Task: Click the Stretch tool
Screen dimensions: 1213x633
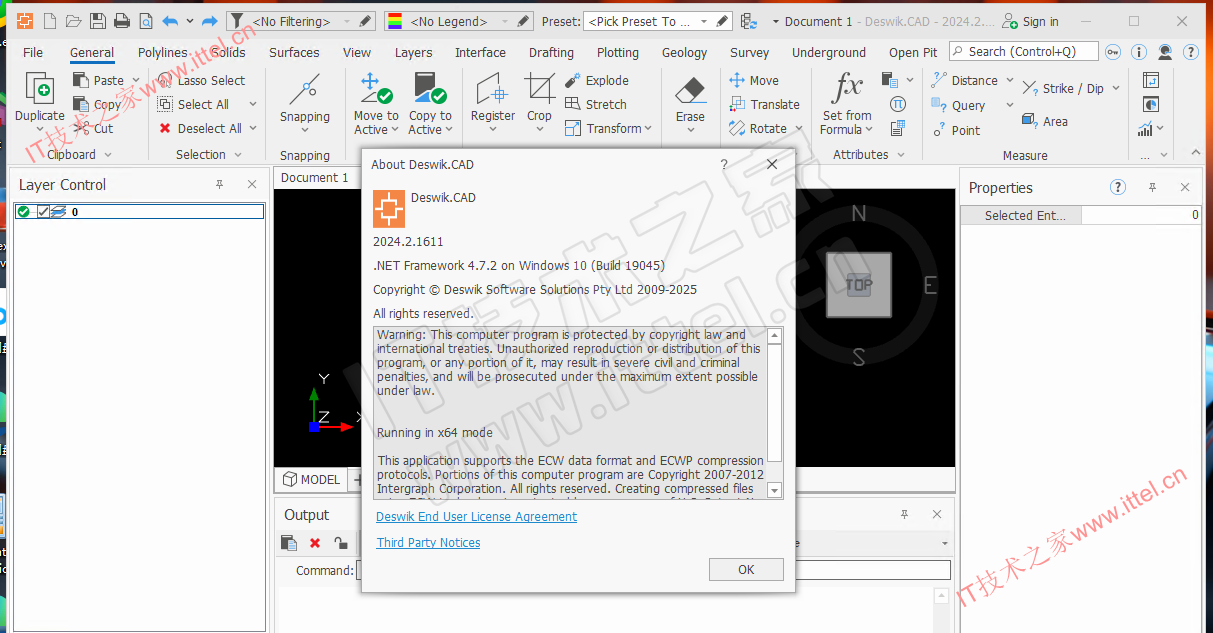Action: tap(596, 104)
